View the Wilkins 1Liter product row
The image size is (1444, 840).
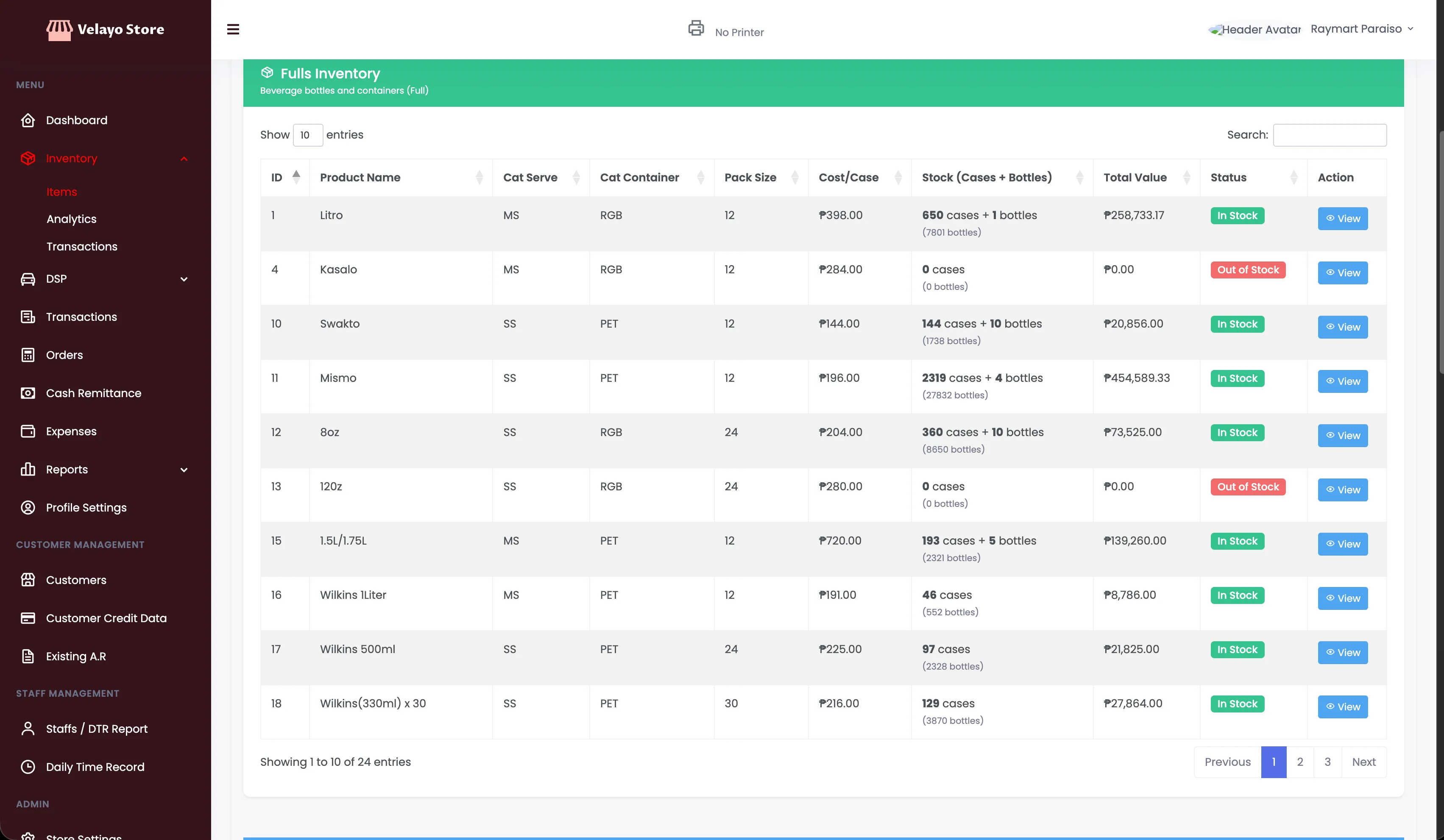[x=1343, y=598]
